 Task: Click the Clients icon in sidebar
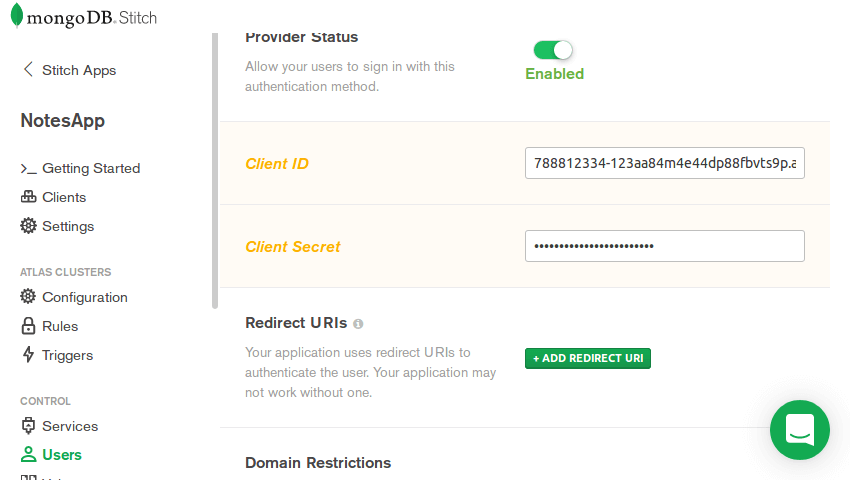point(28,197)
